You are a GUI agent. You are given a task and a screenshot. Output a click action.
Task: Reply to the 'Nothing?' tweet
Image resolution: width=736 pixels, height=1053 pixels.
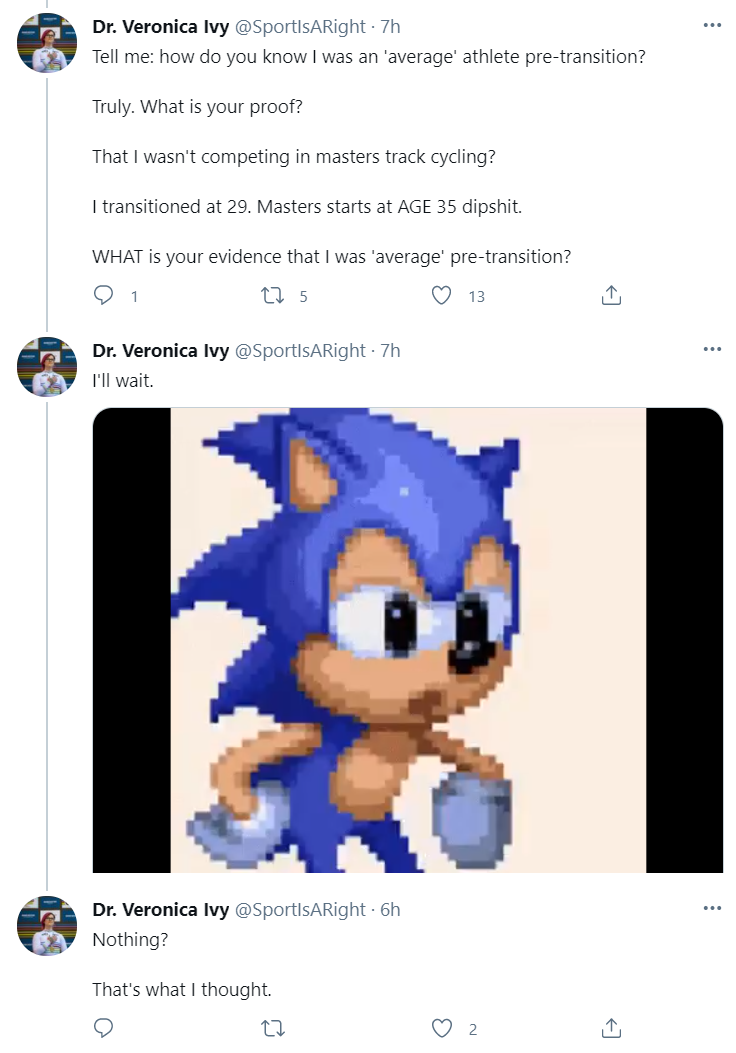tap(103, 1028)
